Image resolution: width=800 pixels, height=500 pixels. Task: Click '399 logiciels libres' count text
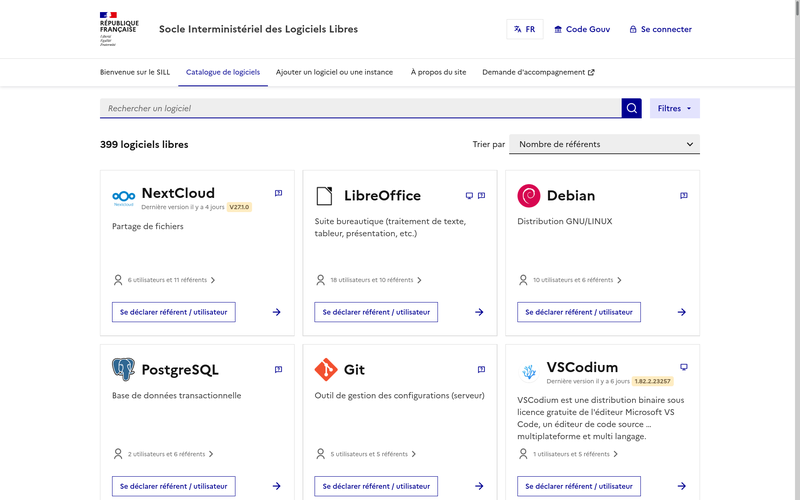[144, 144]
